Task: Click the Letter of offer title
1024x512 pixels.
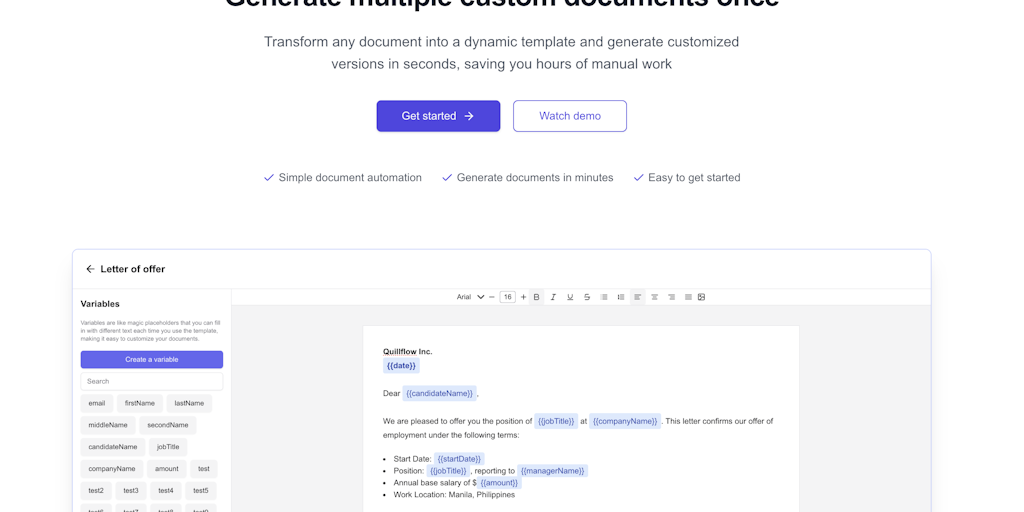Action: [133, 269]
